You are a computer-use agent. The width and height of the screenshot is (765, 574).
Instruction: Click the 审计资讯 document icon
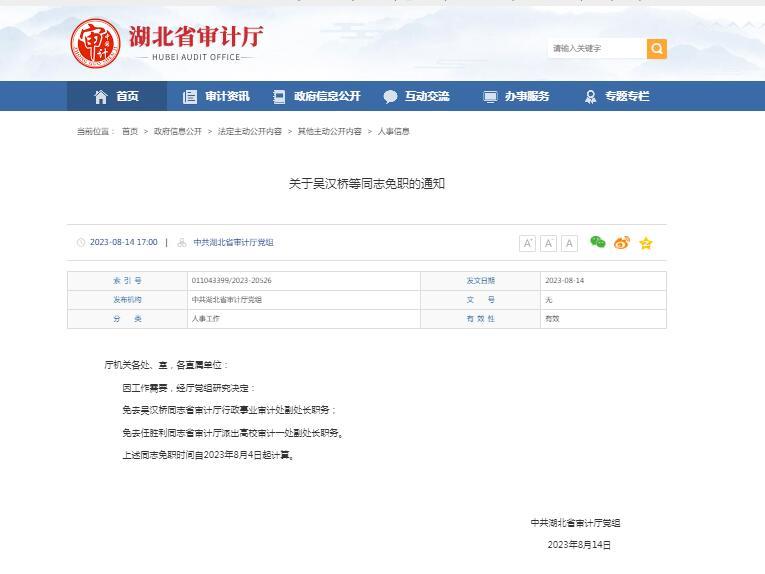click(x=190, y=97)
